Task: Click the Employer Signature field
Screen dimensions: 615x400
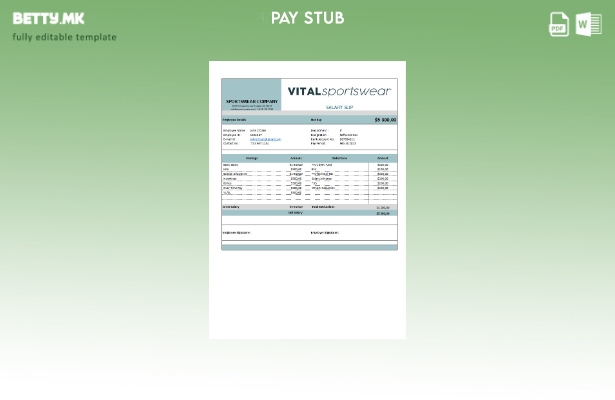Action: point(325,233)
